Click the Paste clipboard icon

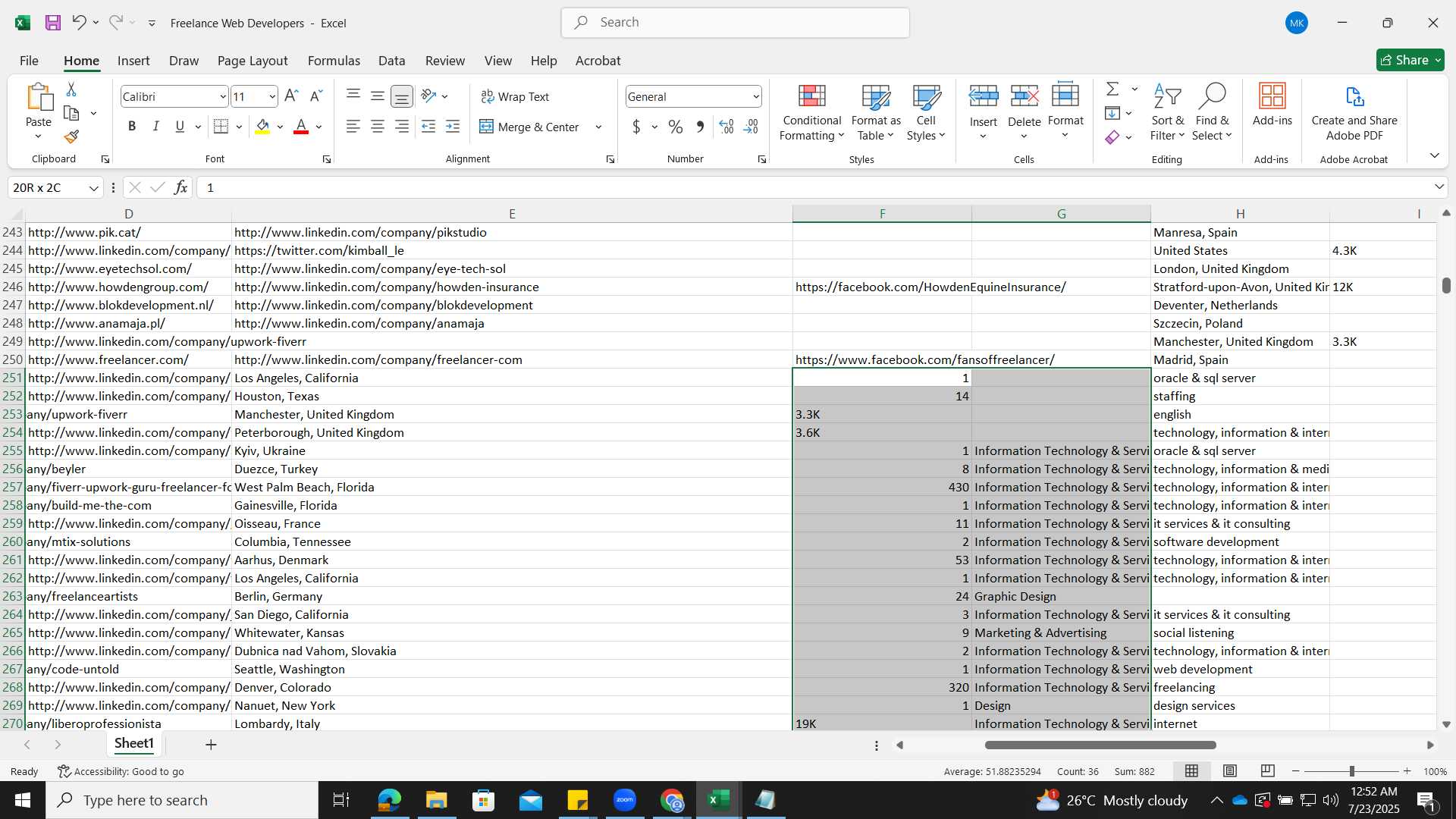tap(39, 97)
